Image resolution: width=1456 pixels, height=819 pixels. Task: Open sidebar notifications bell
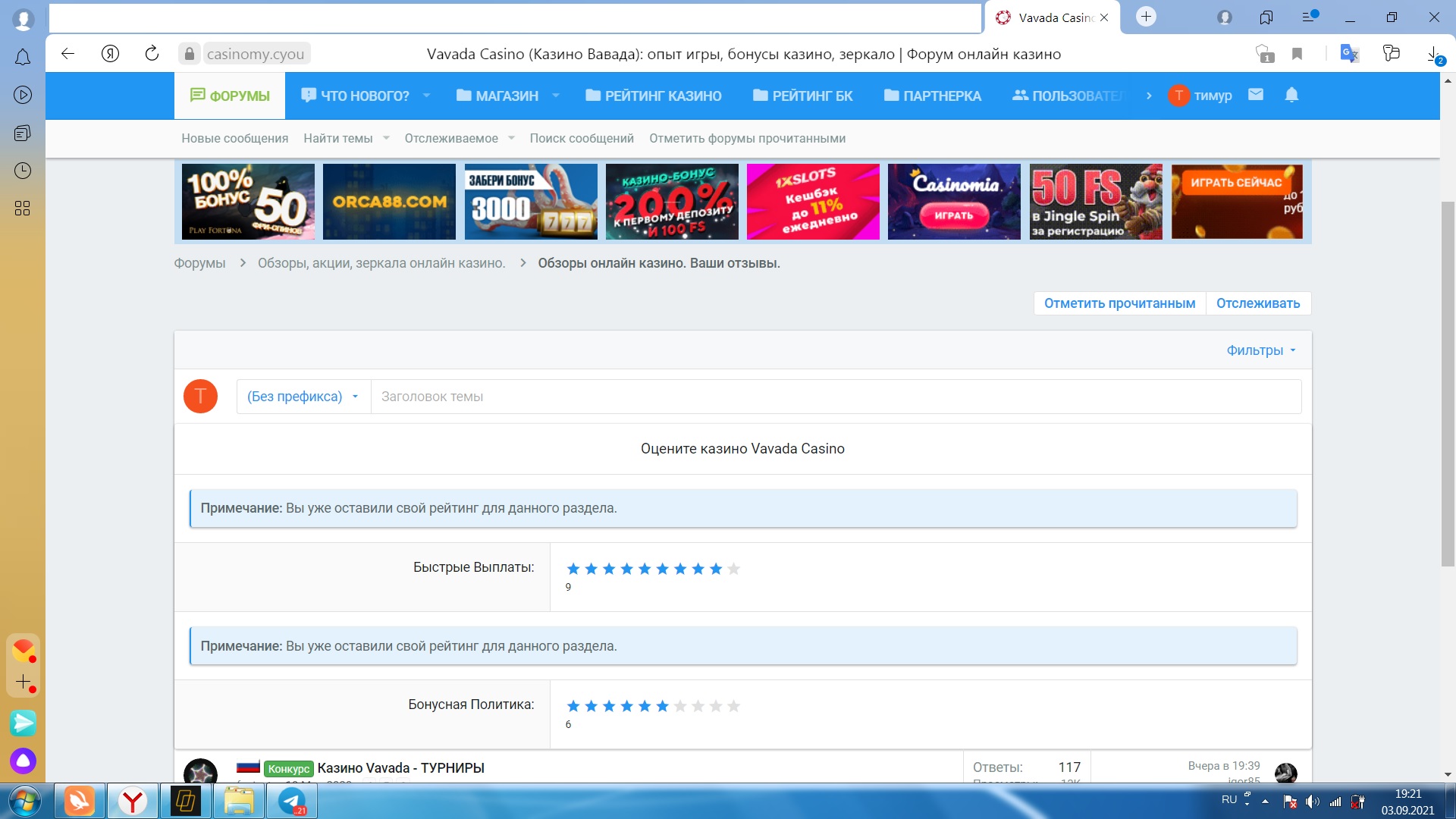[23, 57]
